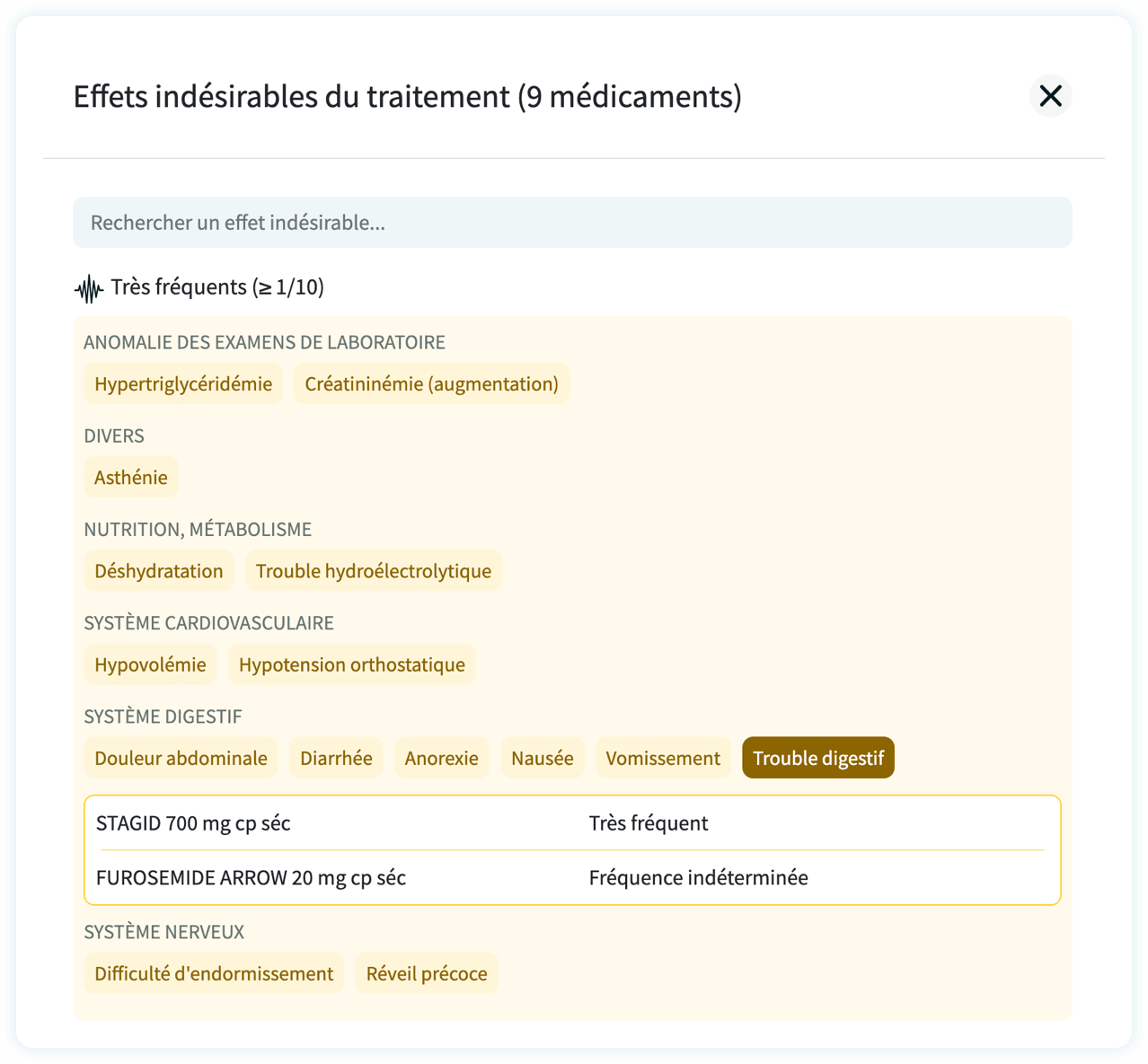Click the X icon to dismiss the modal

pos(1049,96)
